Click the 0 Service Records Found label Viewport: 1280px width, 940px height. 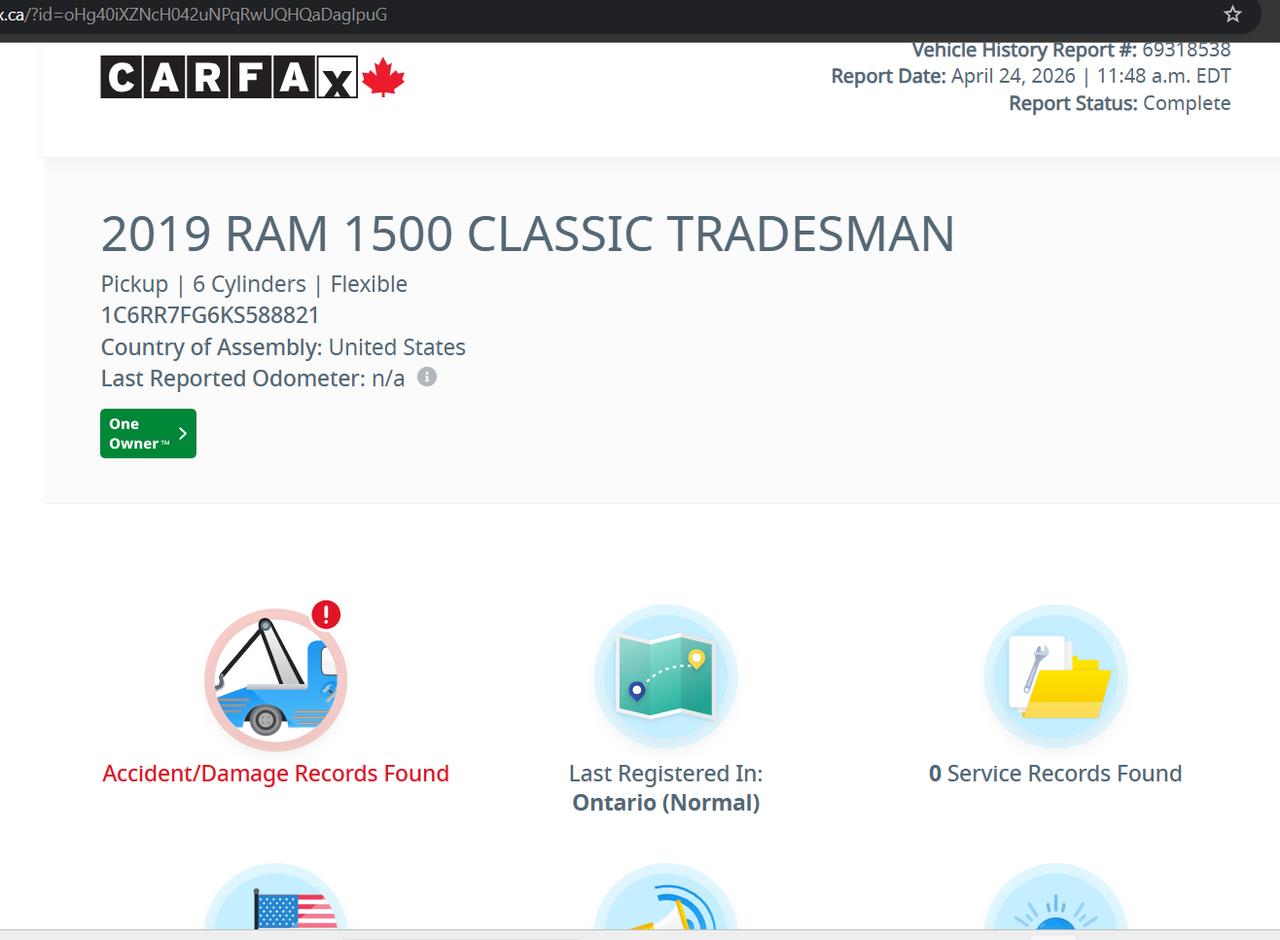point(1056,773)
